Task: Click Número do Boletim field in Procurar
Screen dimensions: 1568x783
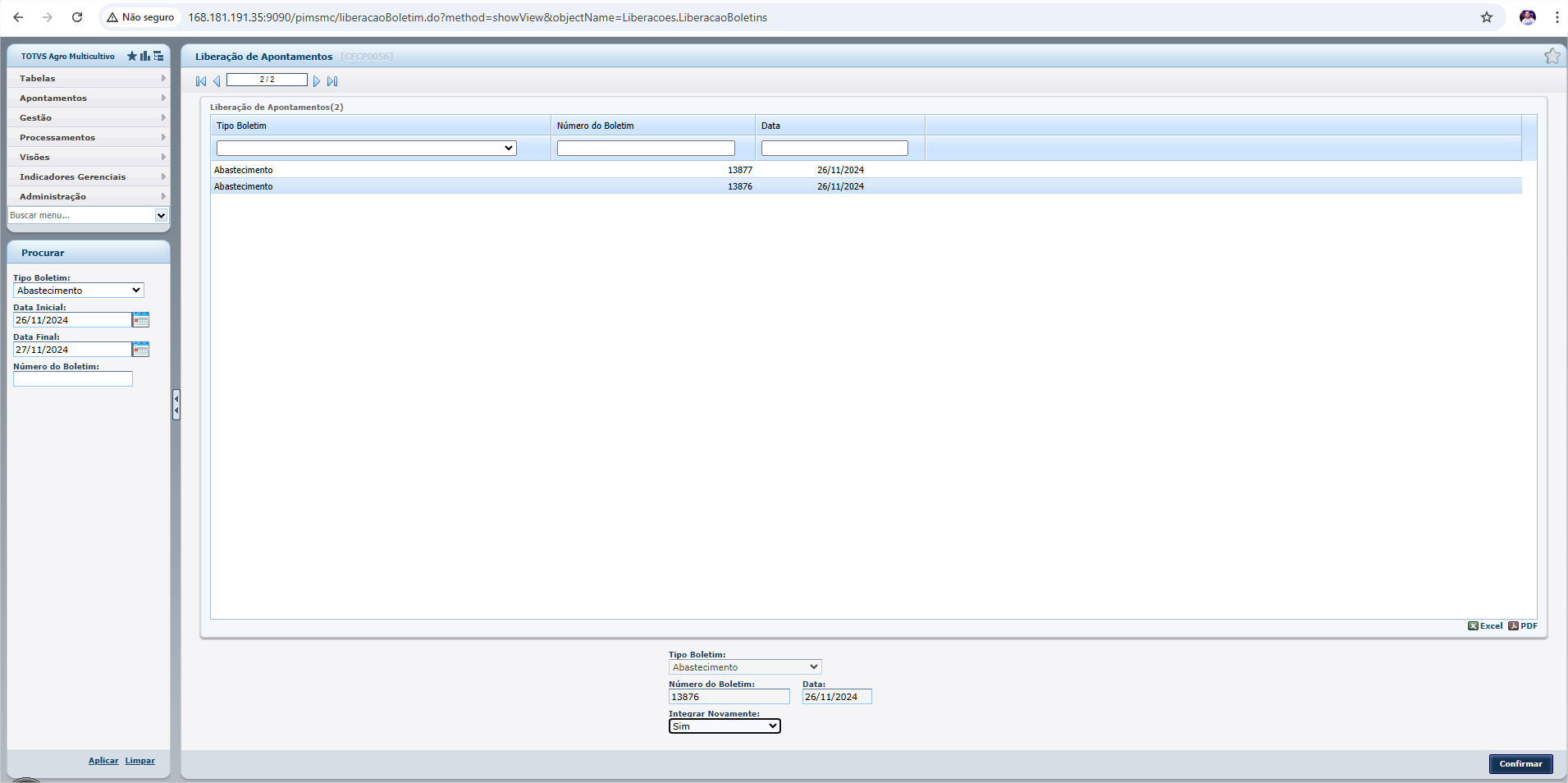Action: (73, 379)
